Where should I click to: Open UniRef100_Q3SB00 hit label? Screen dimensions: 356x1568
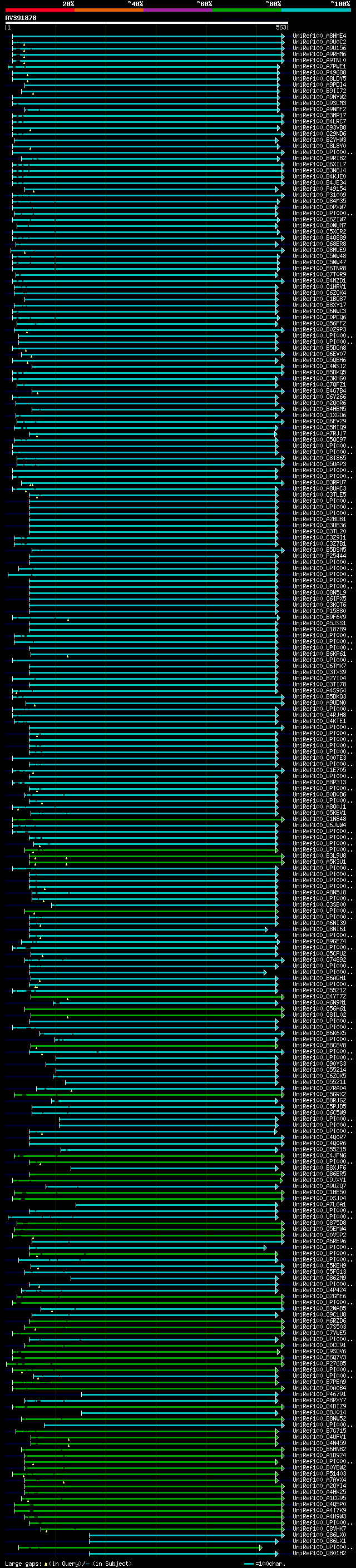coord(319,904)
